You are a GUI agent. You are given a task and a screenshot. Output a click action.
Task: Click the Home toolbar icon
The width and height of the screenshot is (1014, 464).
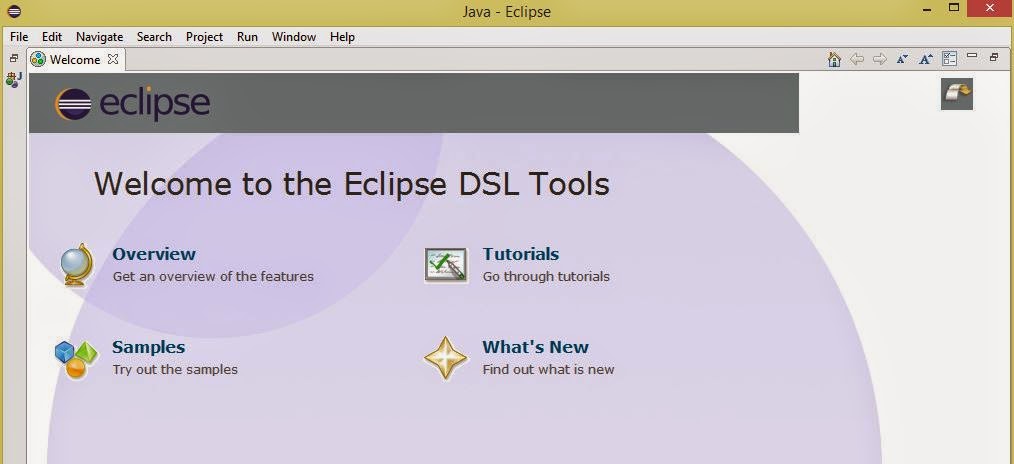834,59
